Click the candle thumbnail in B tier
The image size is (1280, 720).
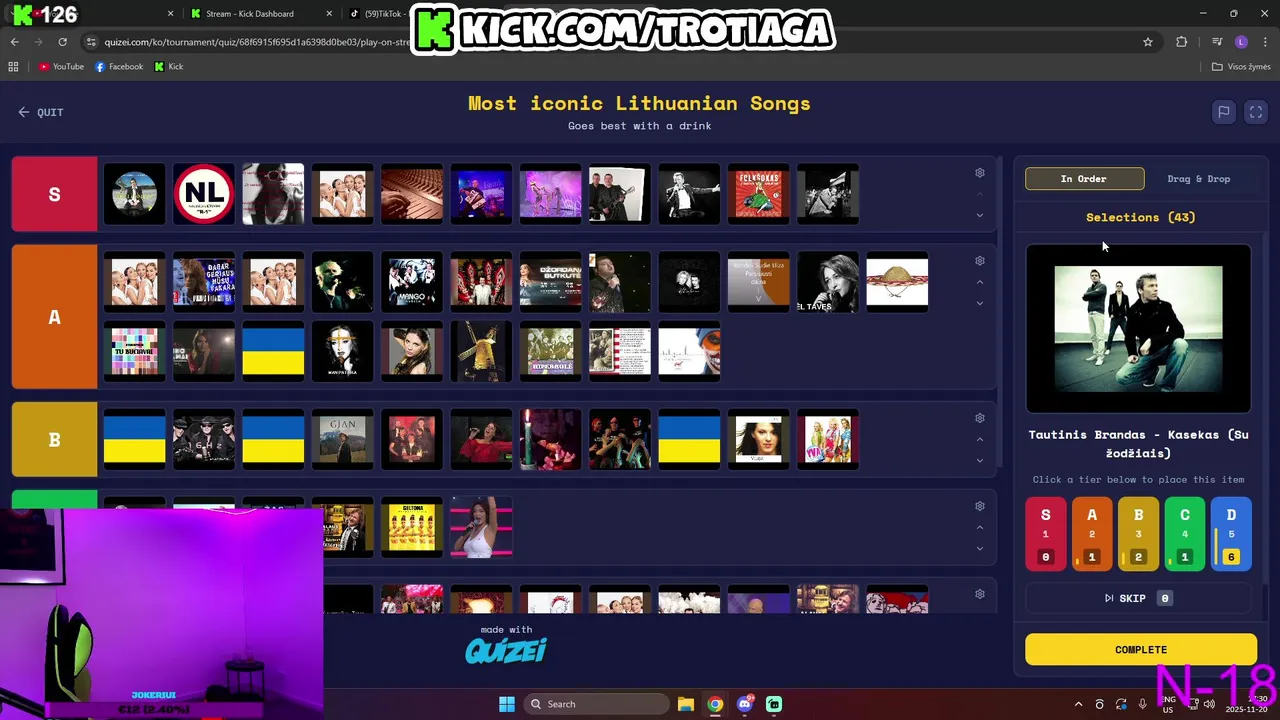click(550, 439)
